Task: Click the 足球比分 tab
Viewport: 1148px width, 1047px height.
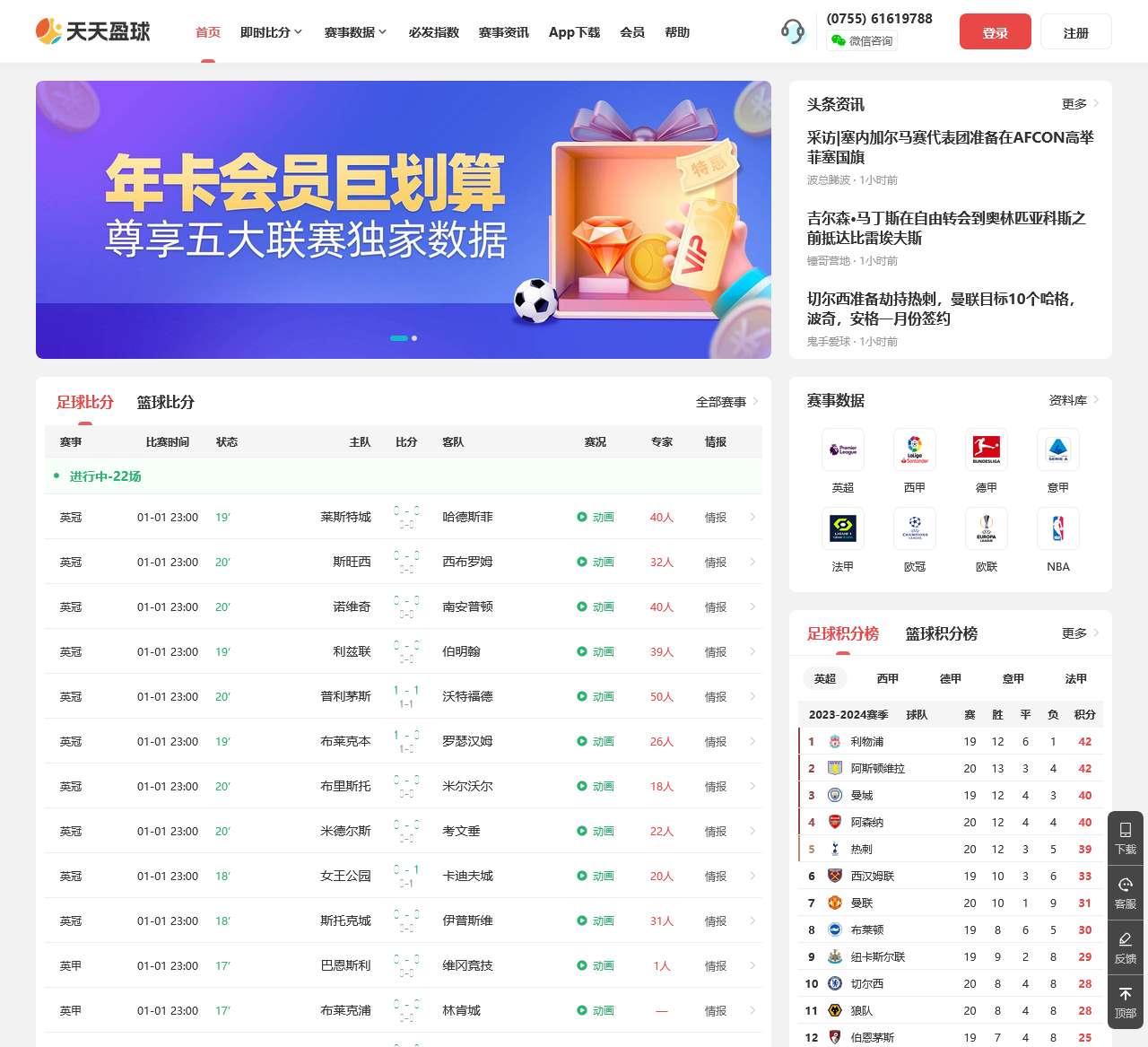Action: (x=85, y=402)
